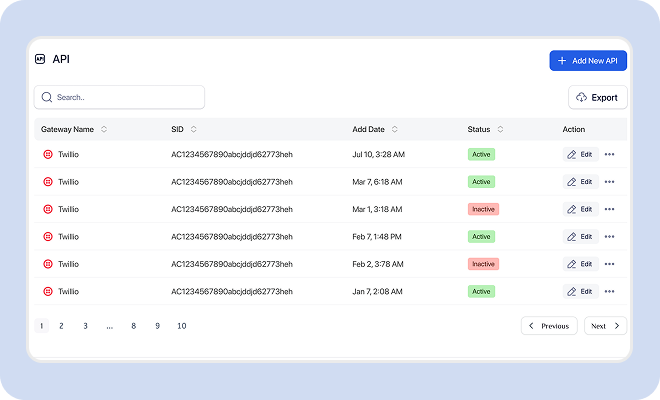The width and height of the screenshot is (660, 400).
Task: Click the SID in Jul 10 row
Action: coord(232,155)
